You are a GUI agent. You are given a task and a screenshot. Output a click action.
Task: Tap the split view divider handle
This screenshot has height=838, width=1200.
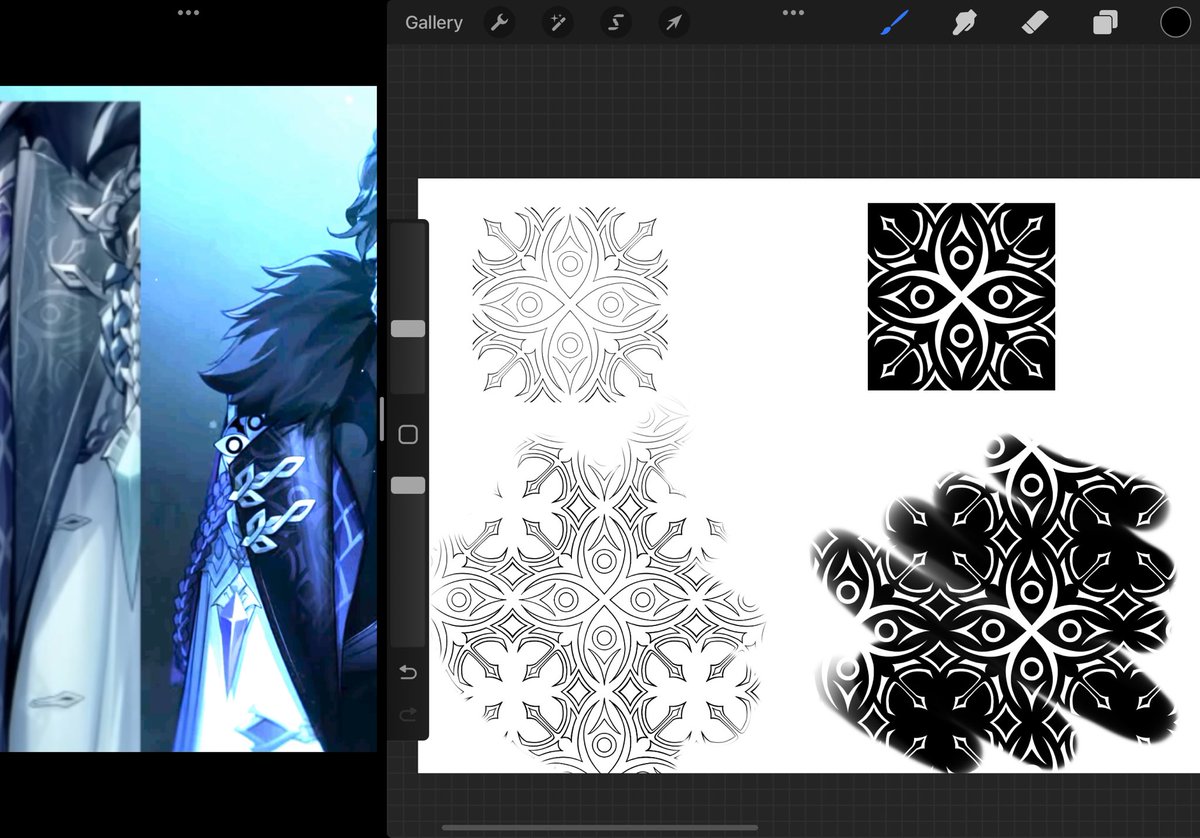pyautogui.click(x=381, y=419)
